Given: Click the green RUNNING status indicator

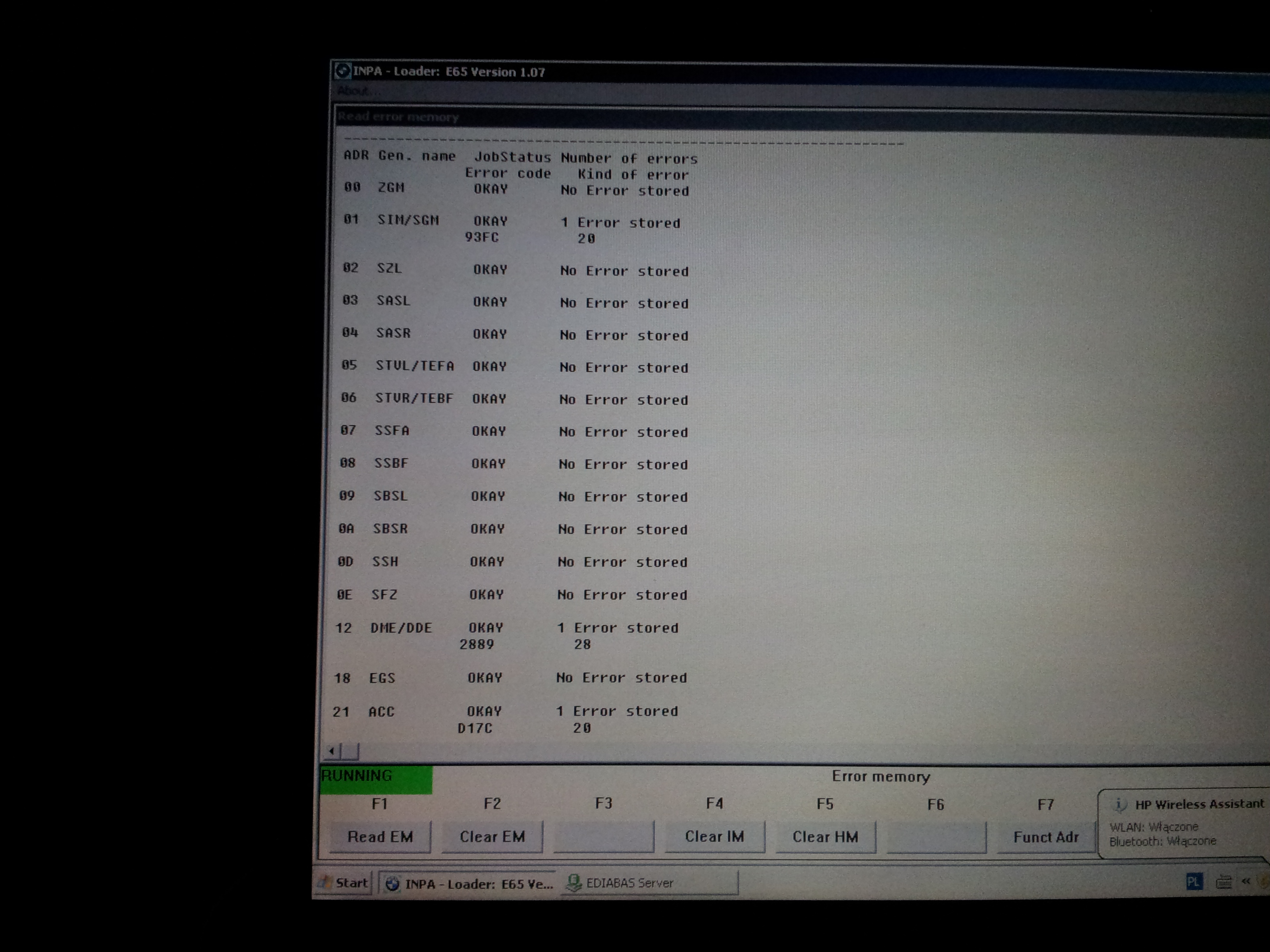Looking at the screenshot, I should coord(375,779).
